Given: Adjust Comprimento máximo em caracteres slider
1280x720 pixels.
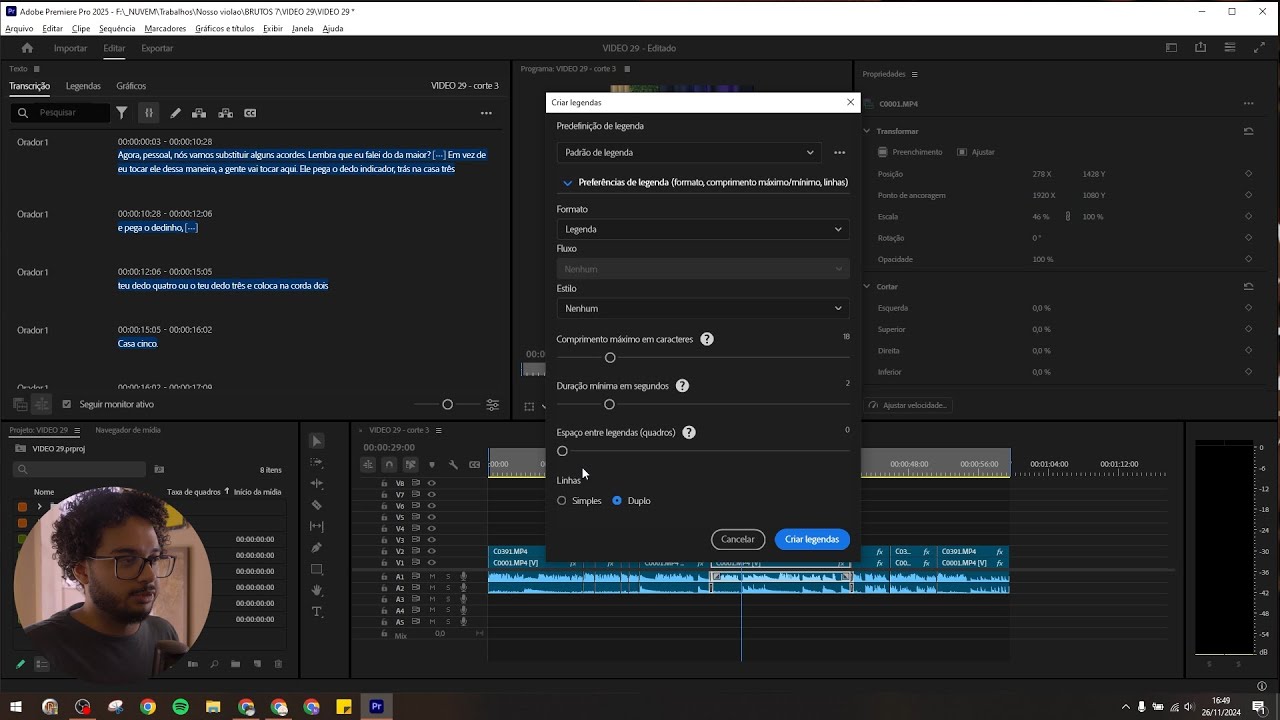Looking at the screenshot, I should tap(610, 358).
